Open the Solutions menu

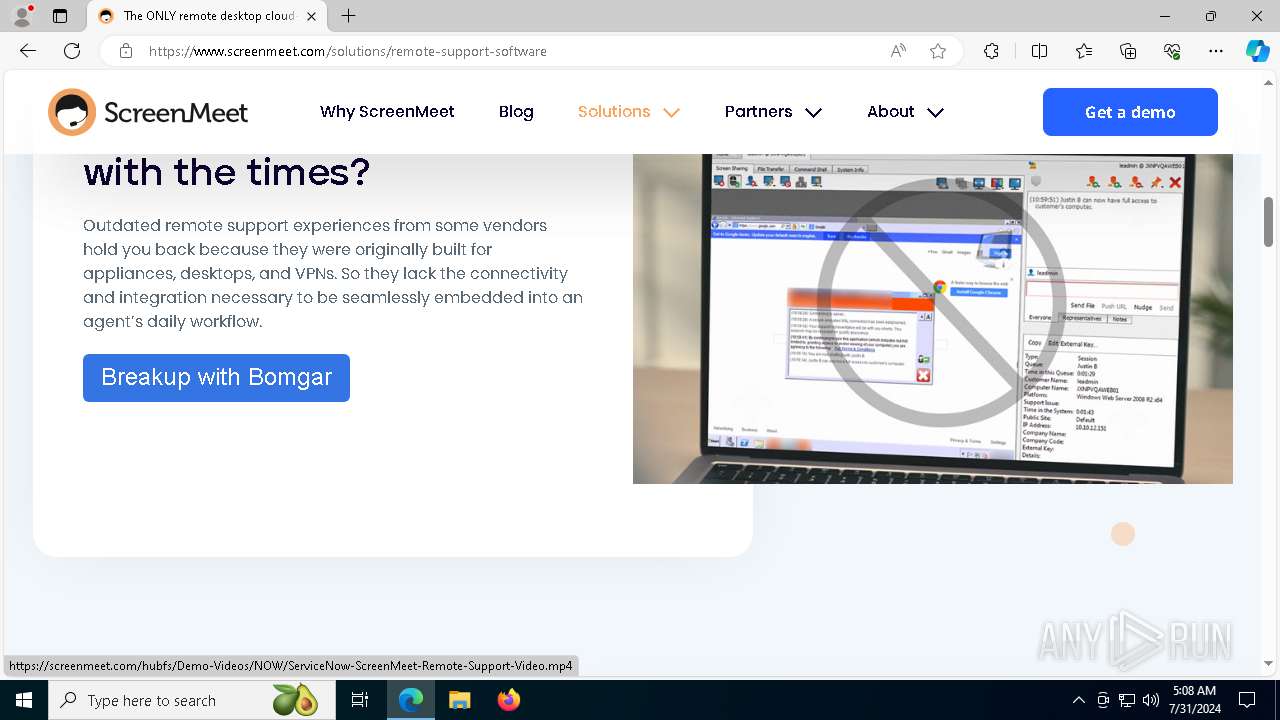[x=614, y=112]
